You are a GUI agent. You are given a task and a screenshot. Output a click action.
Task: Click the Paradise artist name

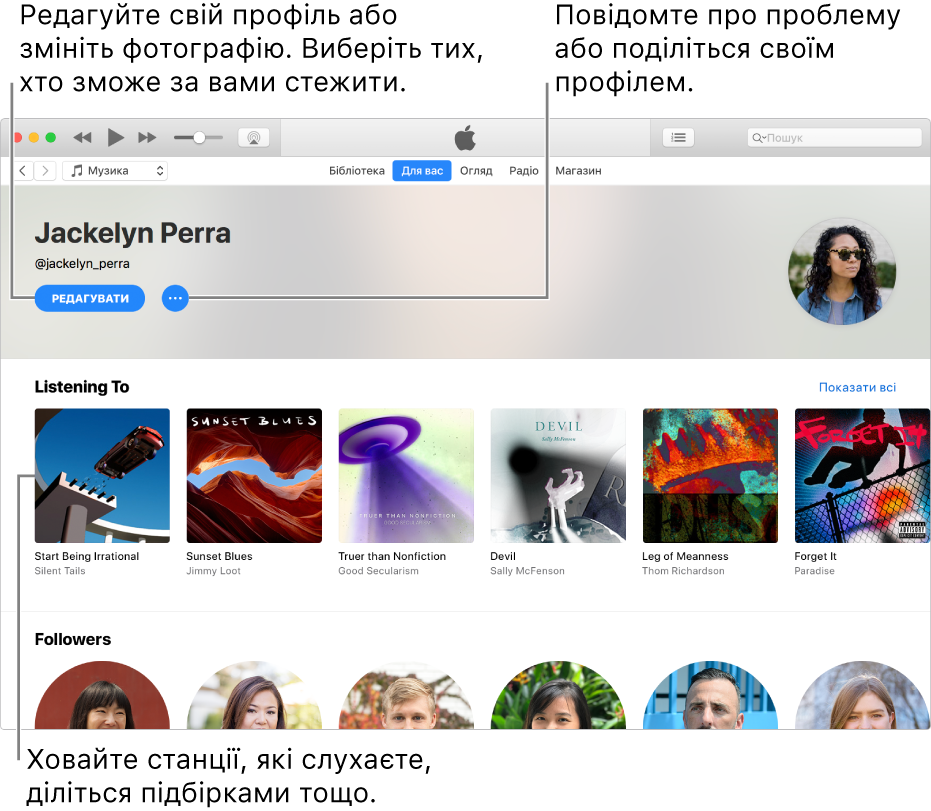[815, 571]
